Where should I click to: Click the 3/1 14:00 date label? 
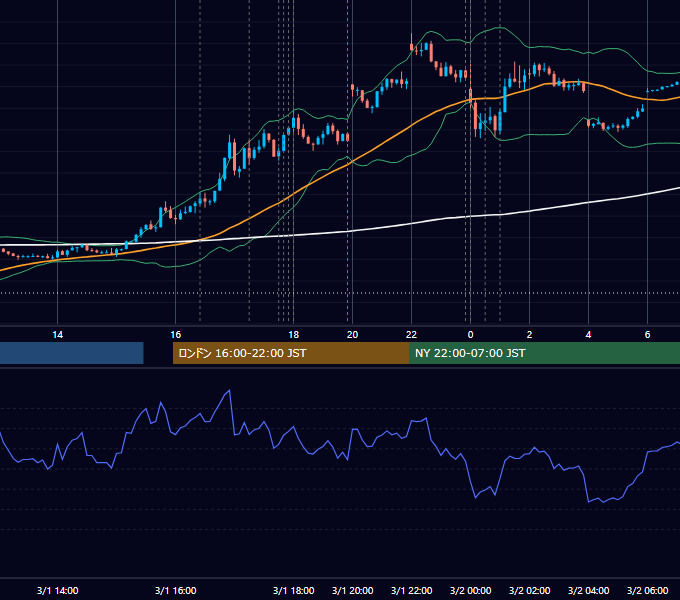coord(58,590)
